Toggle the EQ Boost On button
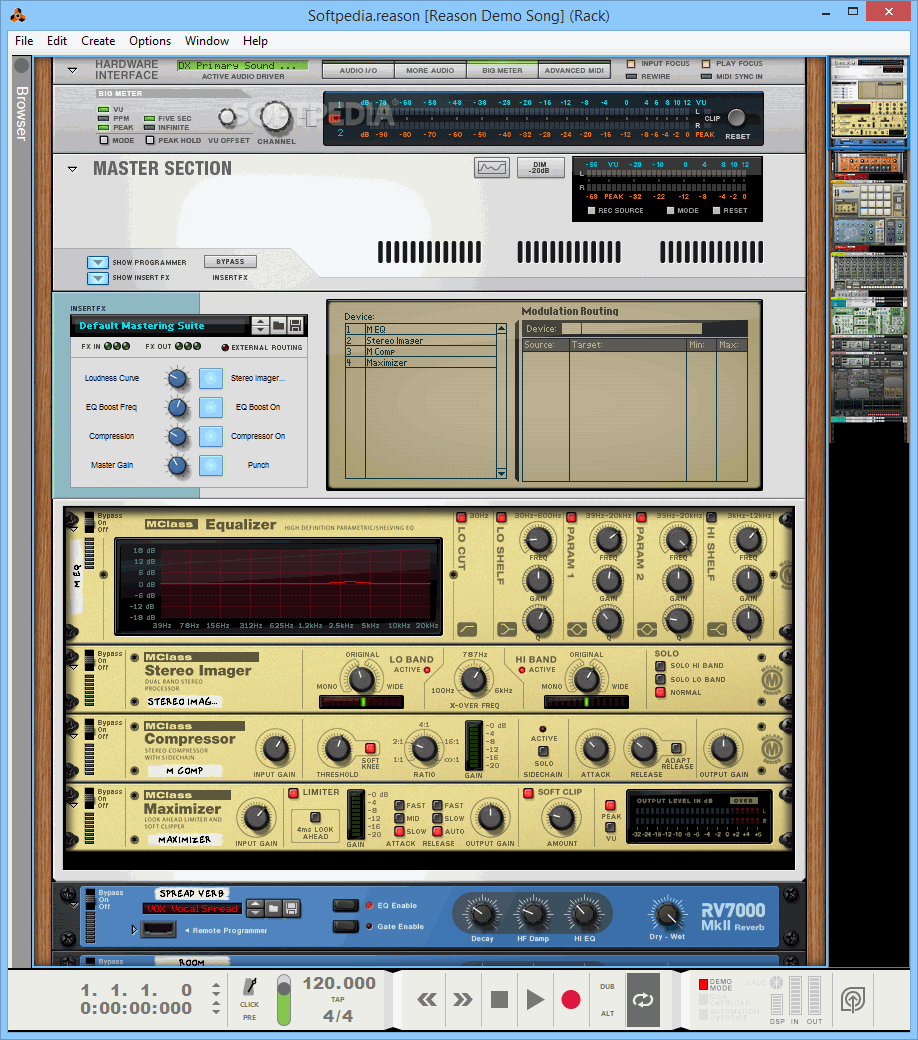Viewport: 918px width, 1040px height. (x=211, y=407)
